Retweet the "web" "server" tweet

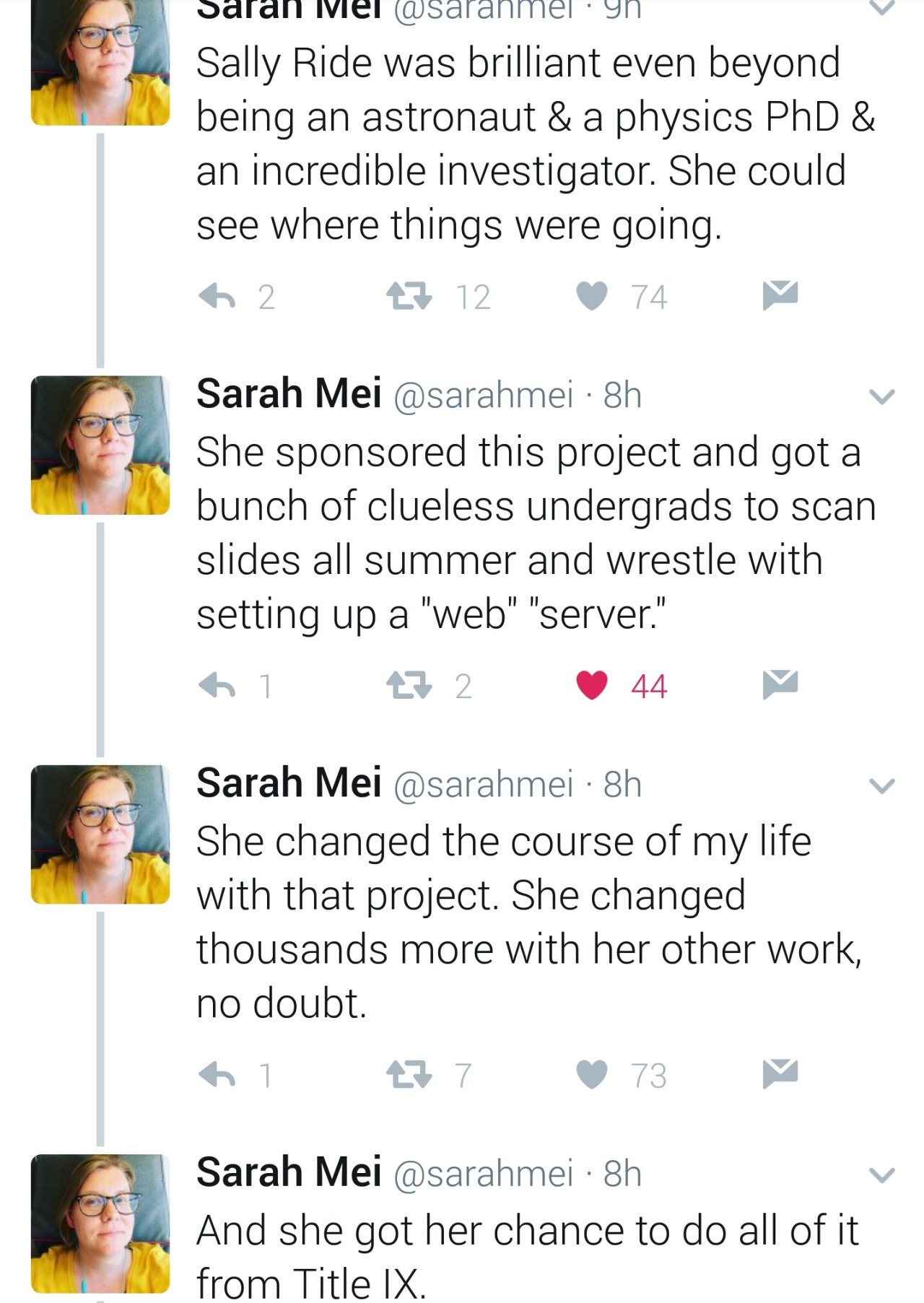click(x=409, y=685)
